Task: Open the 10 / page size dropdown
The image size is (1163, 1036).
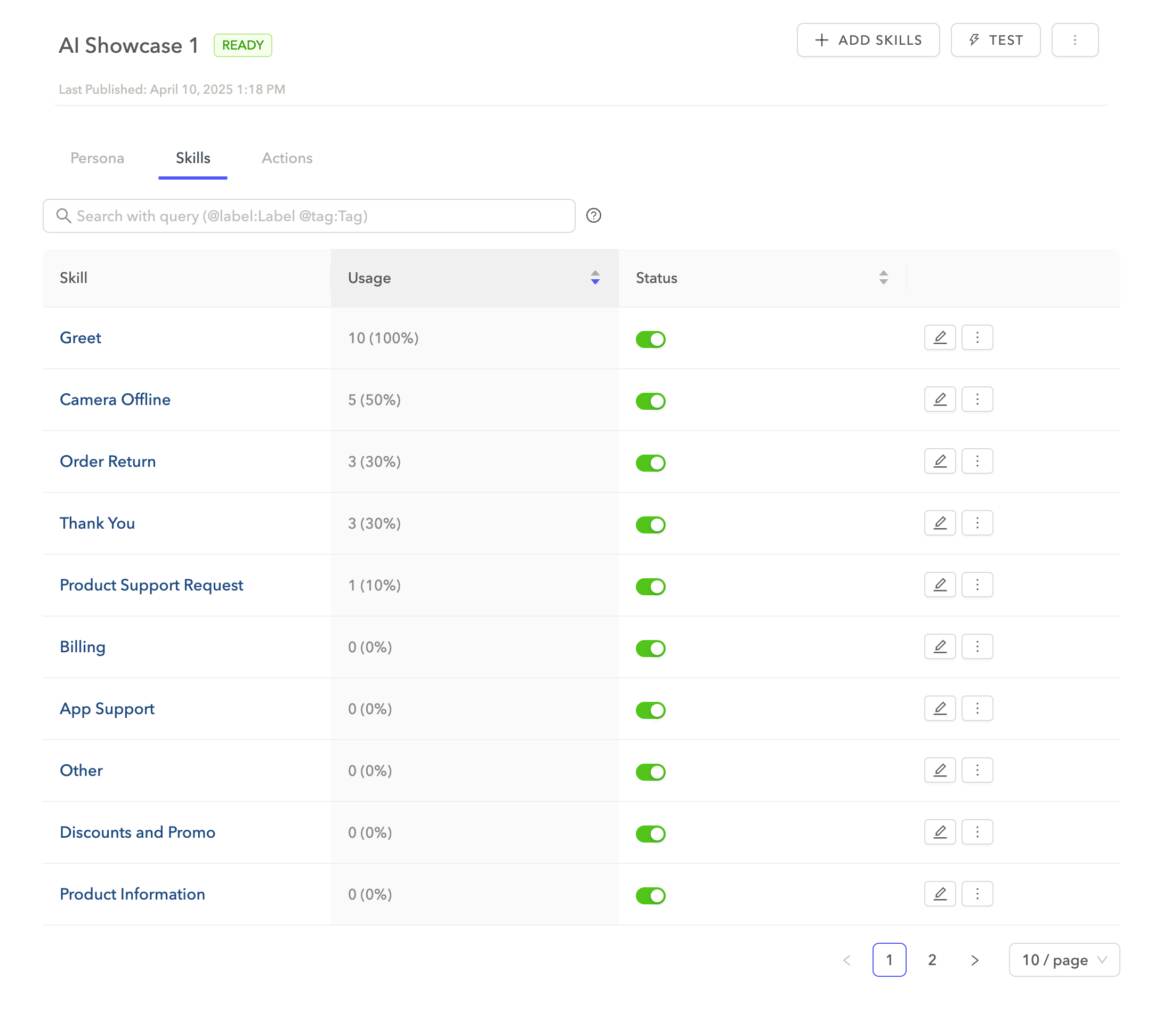Action: 1063,960
